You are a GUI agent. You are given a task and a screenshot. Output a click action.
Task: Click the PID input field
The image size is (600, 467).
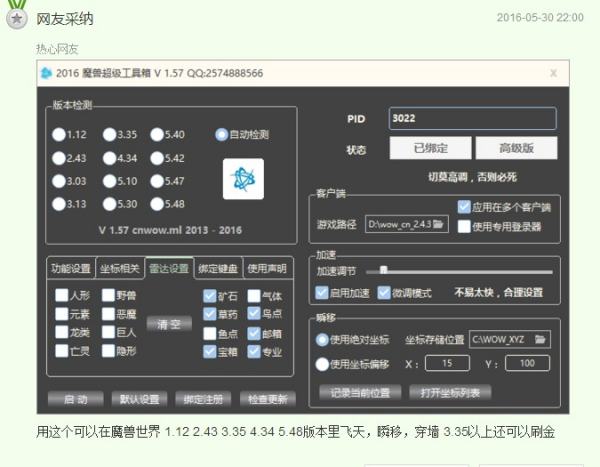473,118
